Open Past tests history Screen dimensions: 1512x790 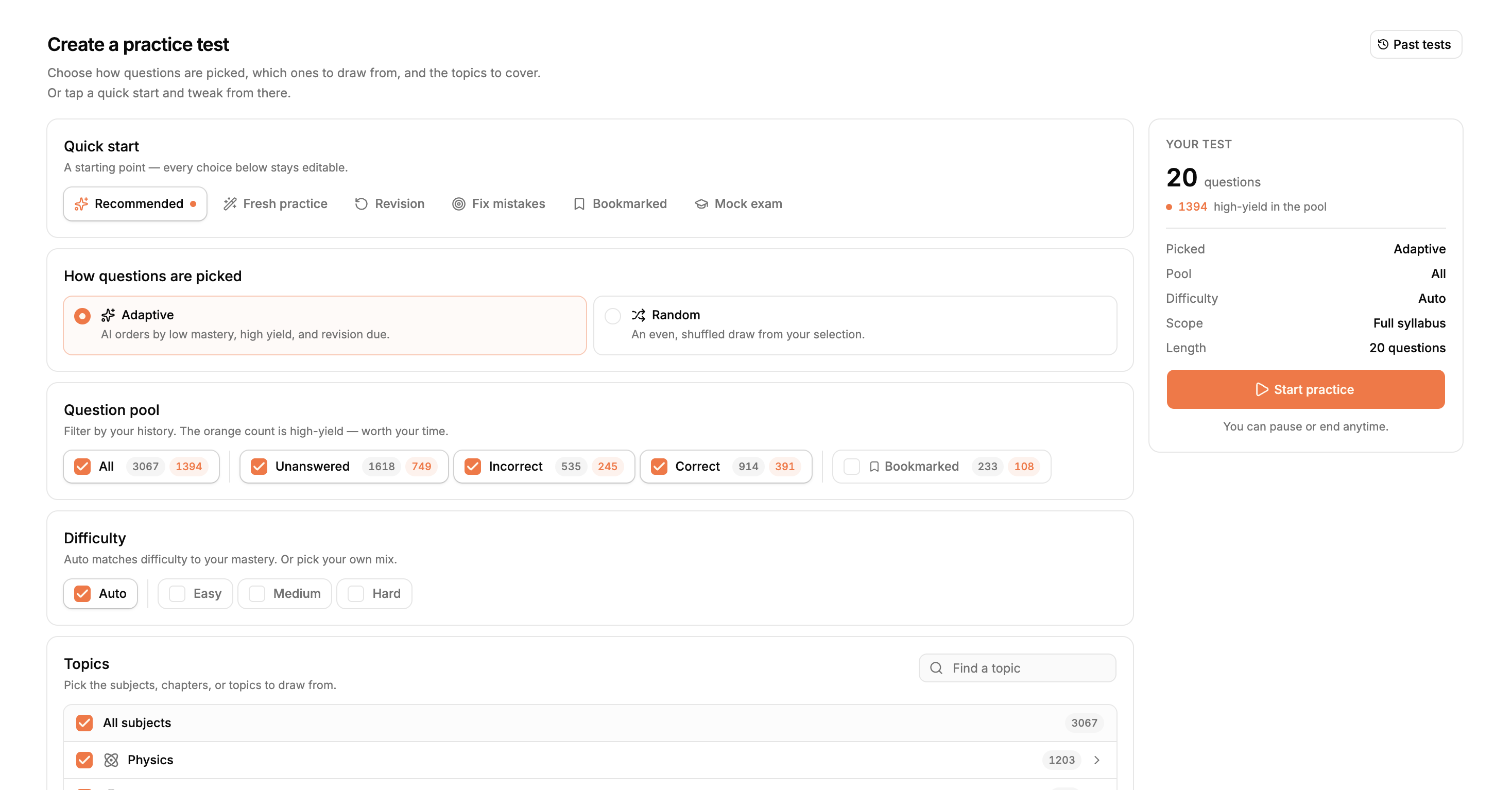click(1415, 45)
